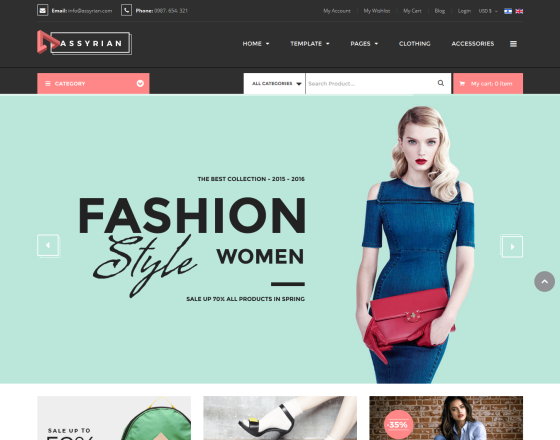The height and width of the screenshot is (440, 560).
Task: Switch language with the UK flag
Action: tap(519, 11)
